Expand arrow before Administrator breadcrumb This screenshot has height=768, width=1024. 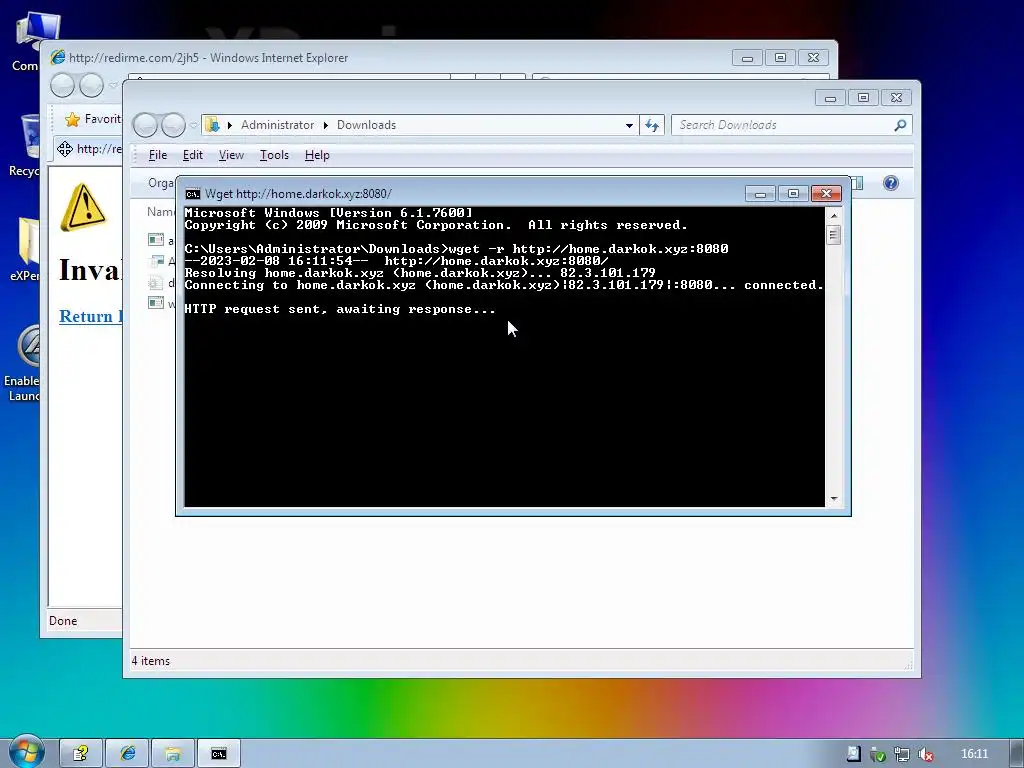230,125
